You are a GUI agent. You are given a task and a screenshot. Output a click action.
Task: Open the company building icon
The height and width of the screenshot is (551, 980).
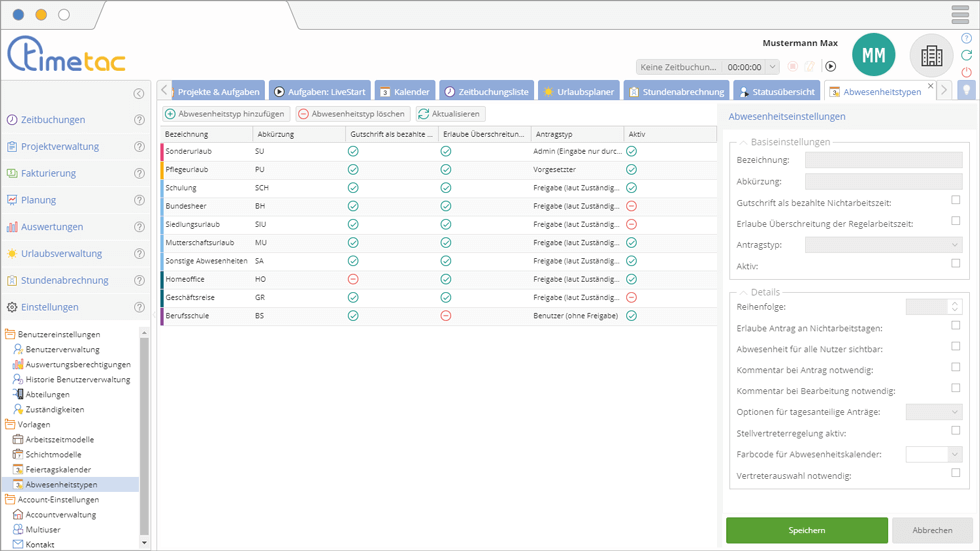931,56
